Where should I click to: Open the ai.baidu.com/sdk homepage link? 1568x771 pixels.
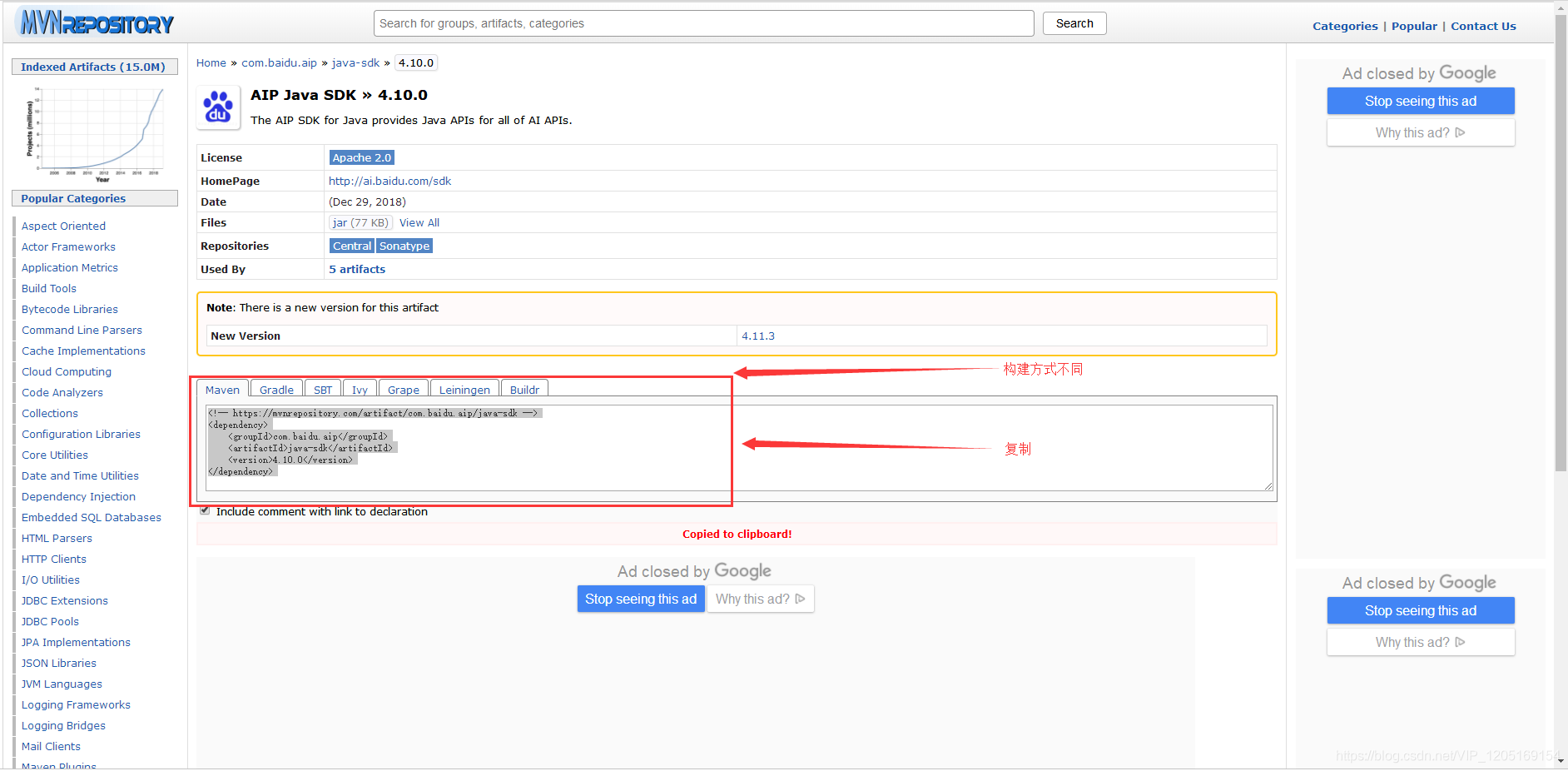pos(390,181)
